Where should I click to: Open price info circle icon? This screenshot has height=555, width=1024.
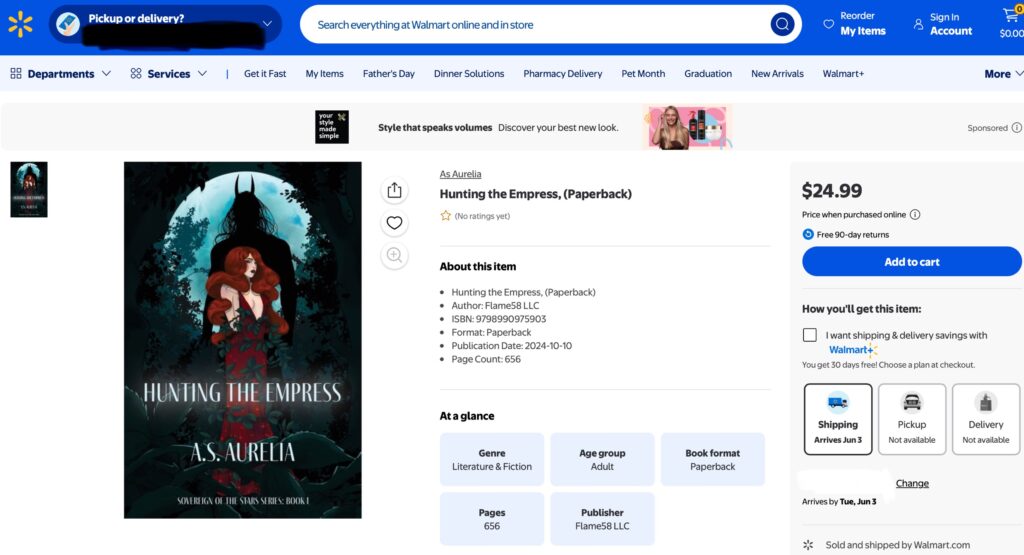(915, 214)
